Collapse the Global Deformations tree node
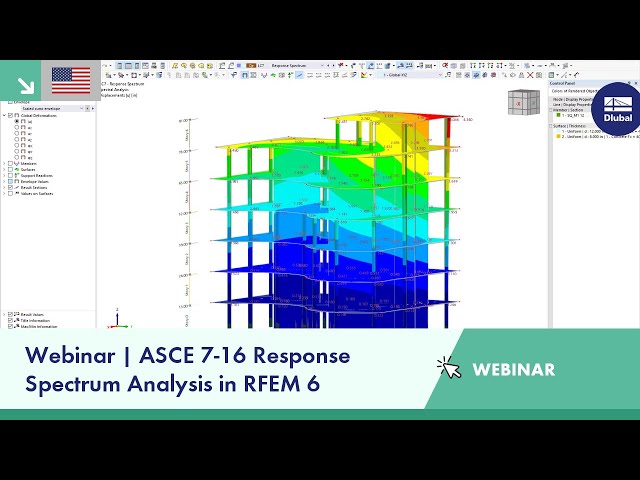Image resolution: width=640 pixels, height=480 pixels. click(x=4, y=116)
